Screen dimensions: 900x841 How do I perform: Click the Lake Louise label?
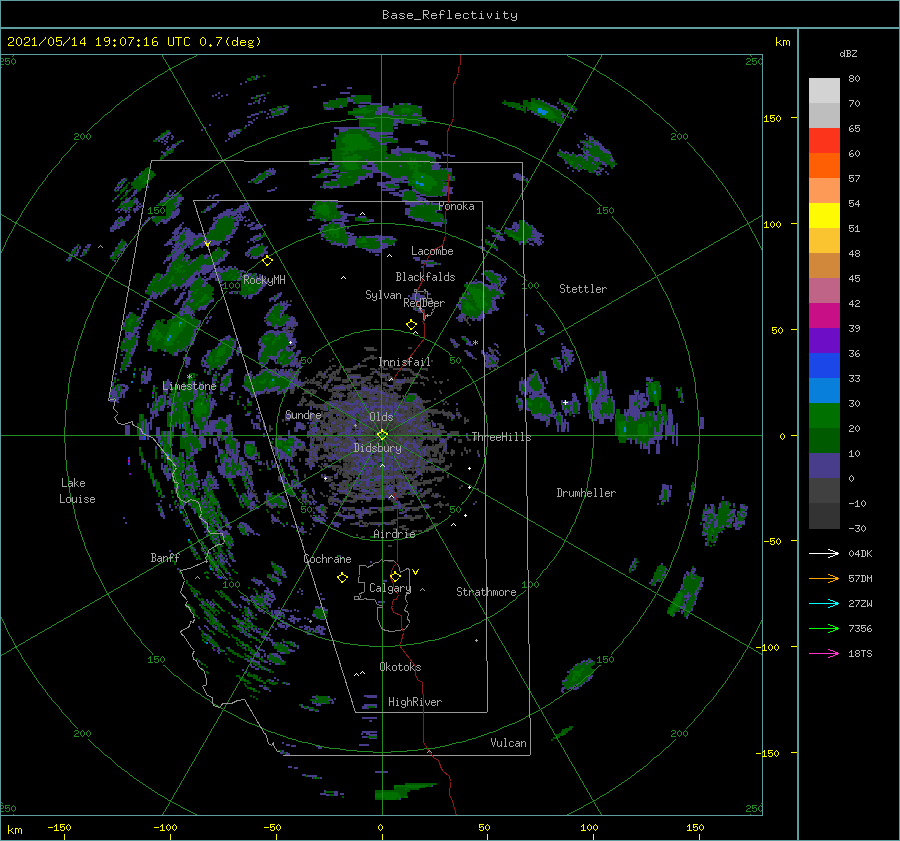click(x=77, y=491)
